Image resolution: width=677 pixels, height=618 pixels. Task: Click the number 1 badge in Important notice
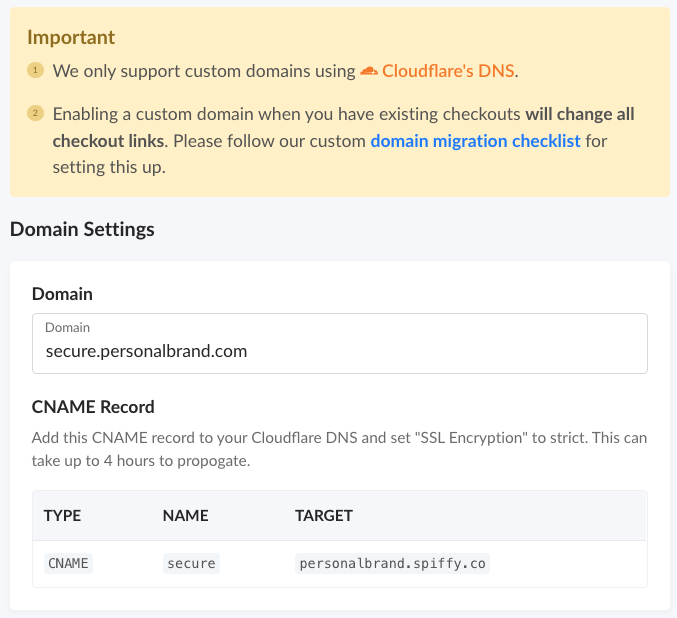(x=35, y=70)
